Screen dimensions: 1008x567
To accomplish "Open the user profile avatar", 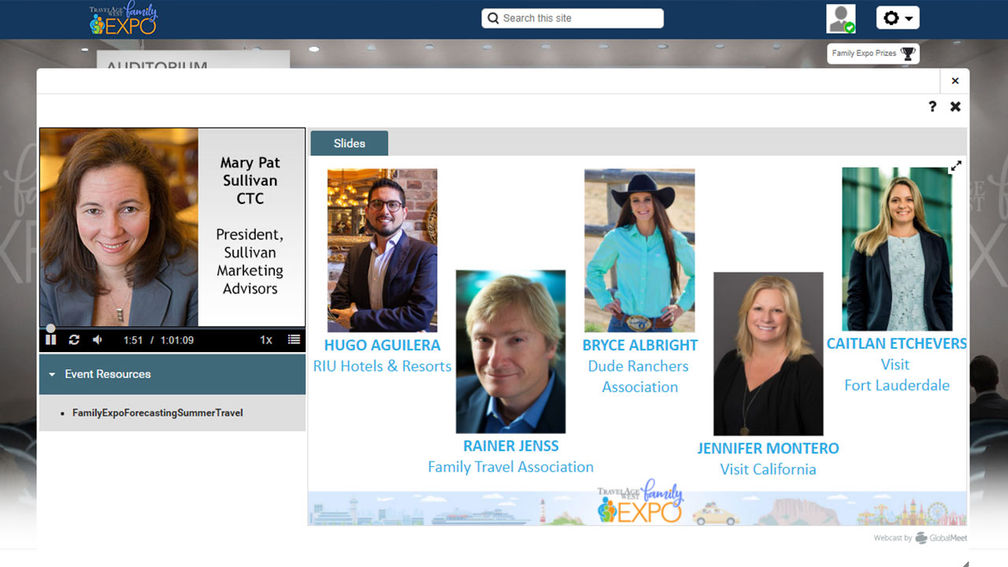I will point(841,19).
